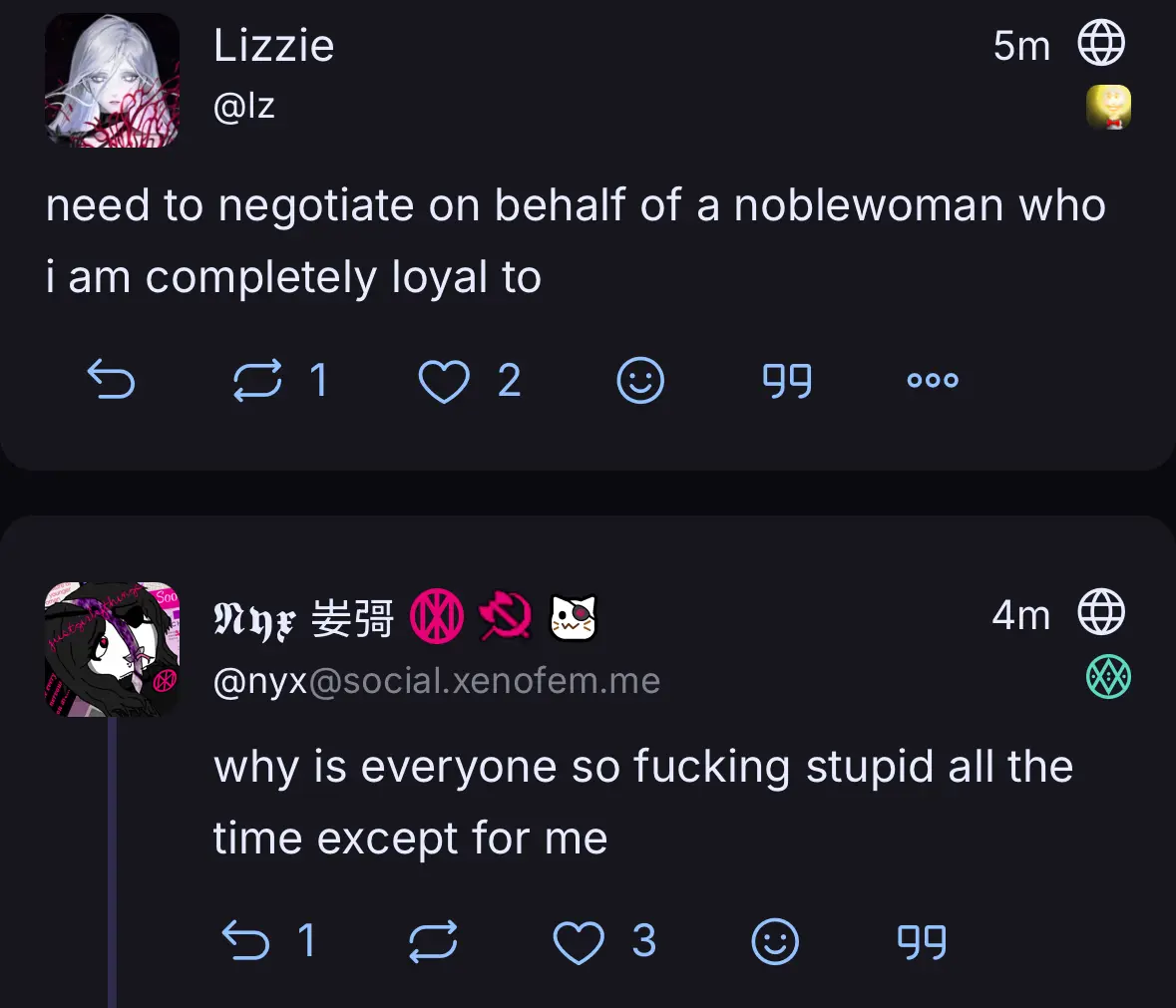The width and height of the screenshot is (1176, 1008).
Task: Open nyx's avatar image
Action: click(x=113, y=649)
